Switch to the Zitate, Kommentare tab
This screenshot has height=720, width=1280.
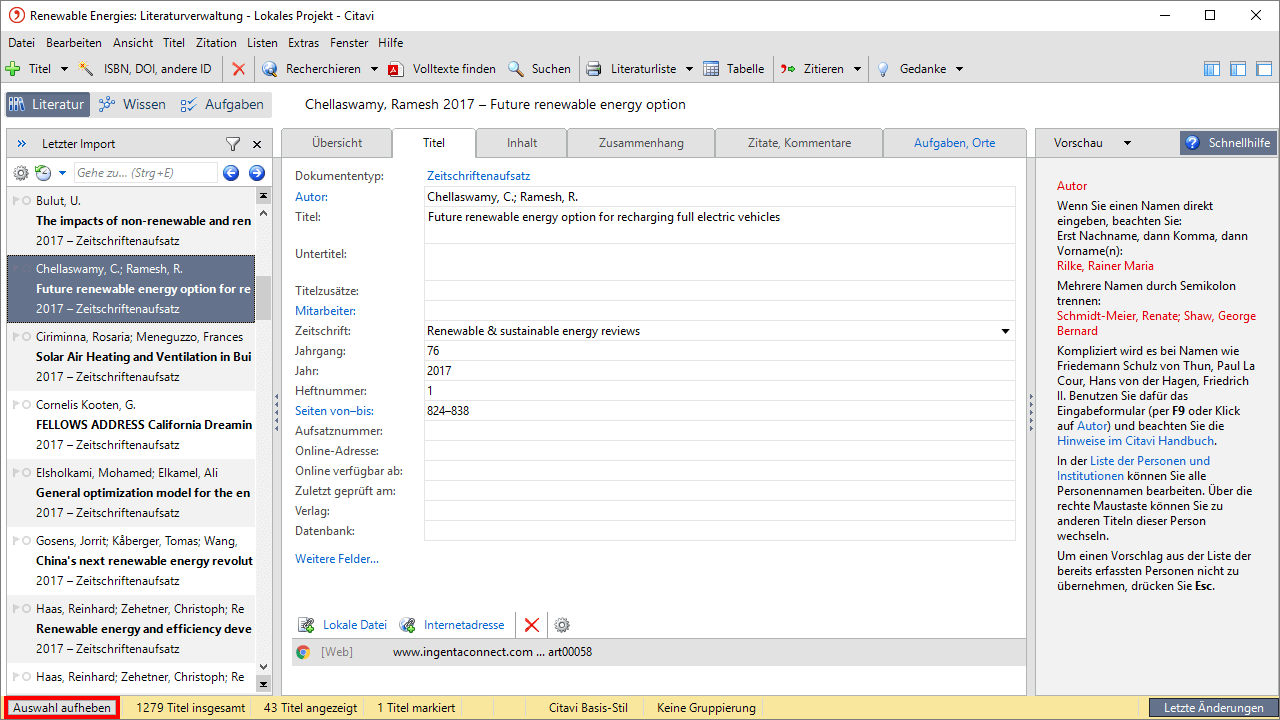click(799, 143)
